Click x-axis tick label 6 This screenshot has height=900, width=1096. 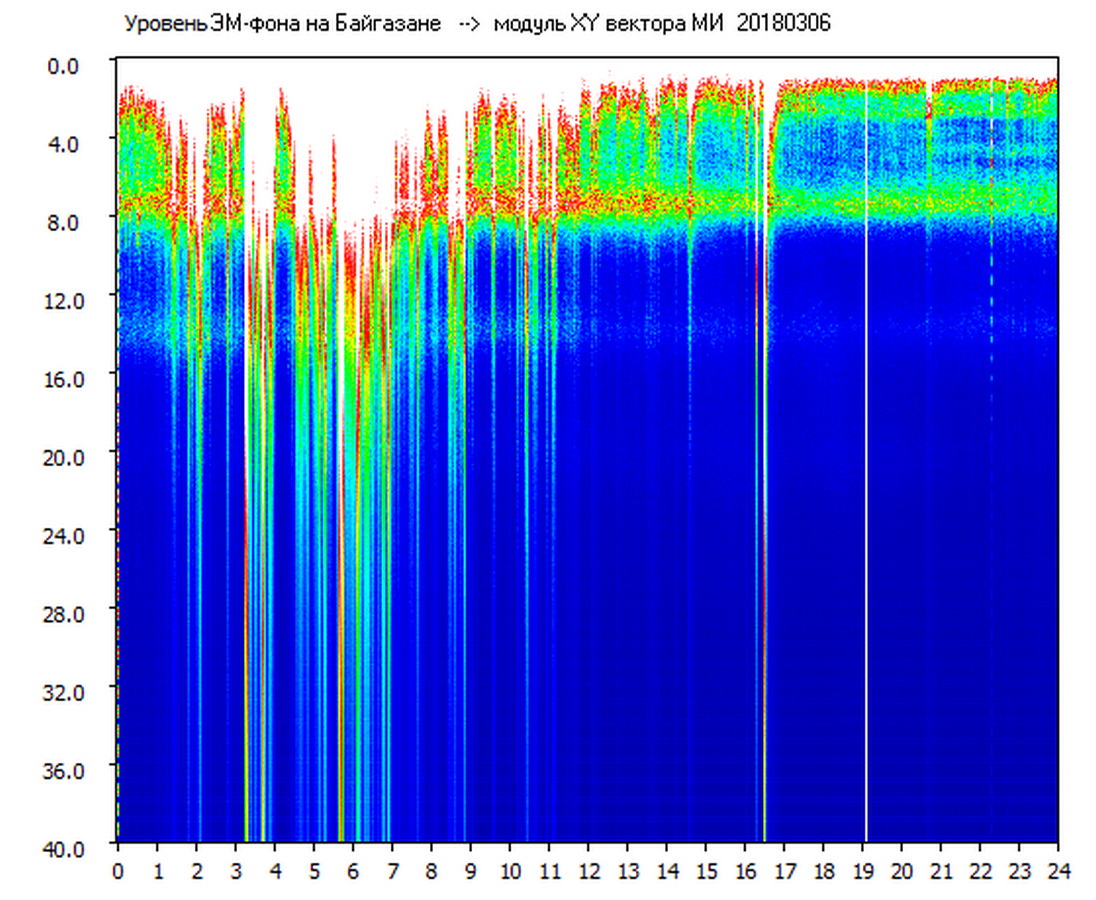[353, 871]
